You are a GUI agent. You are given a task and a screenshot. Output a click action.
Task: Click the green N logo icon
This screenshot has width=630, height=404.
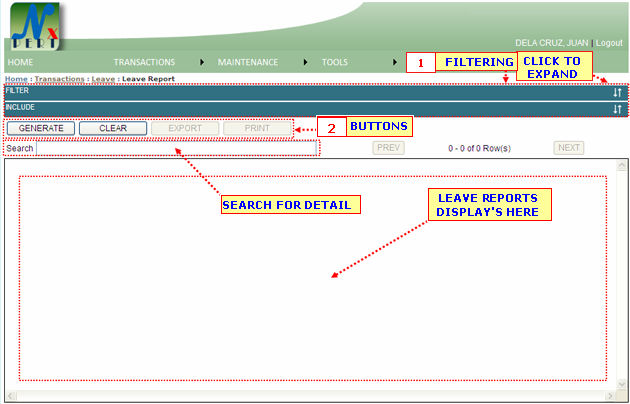pyautogui.click(x=34, y=27)
